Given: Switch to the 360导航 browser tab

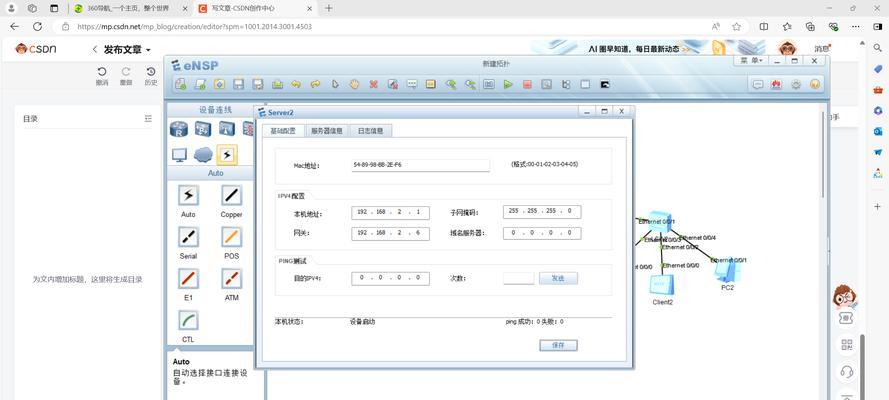Looking at the screenshot, I should 129,8.
